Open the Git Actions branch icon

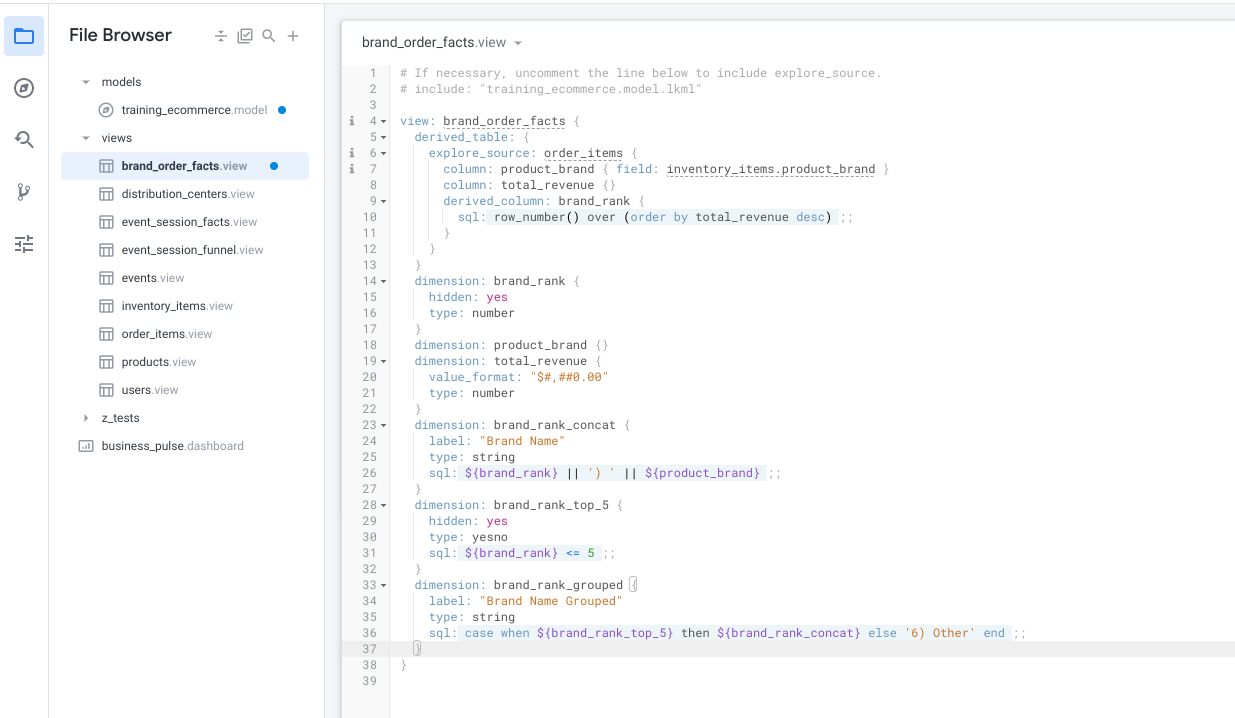point(24,192)
